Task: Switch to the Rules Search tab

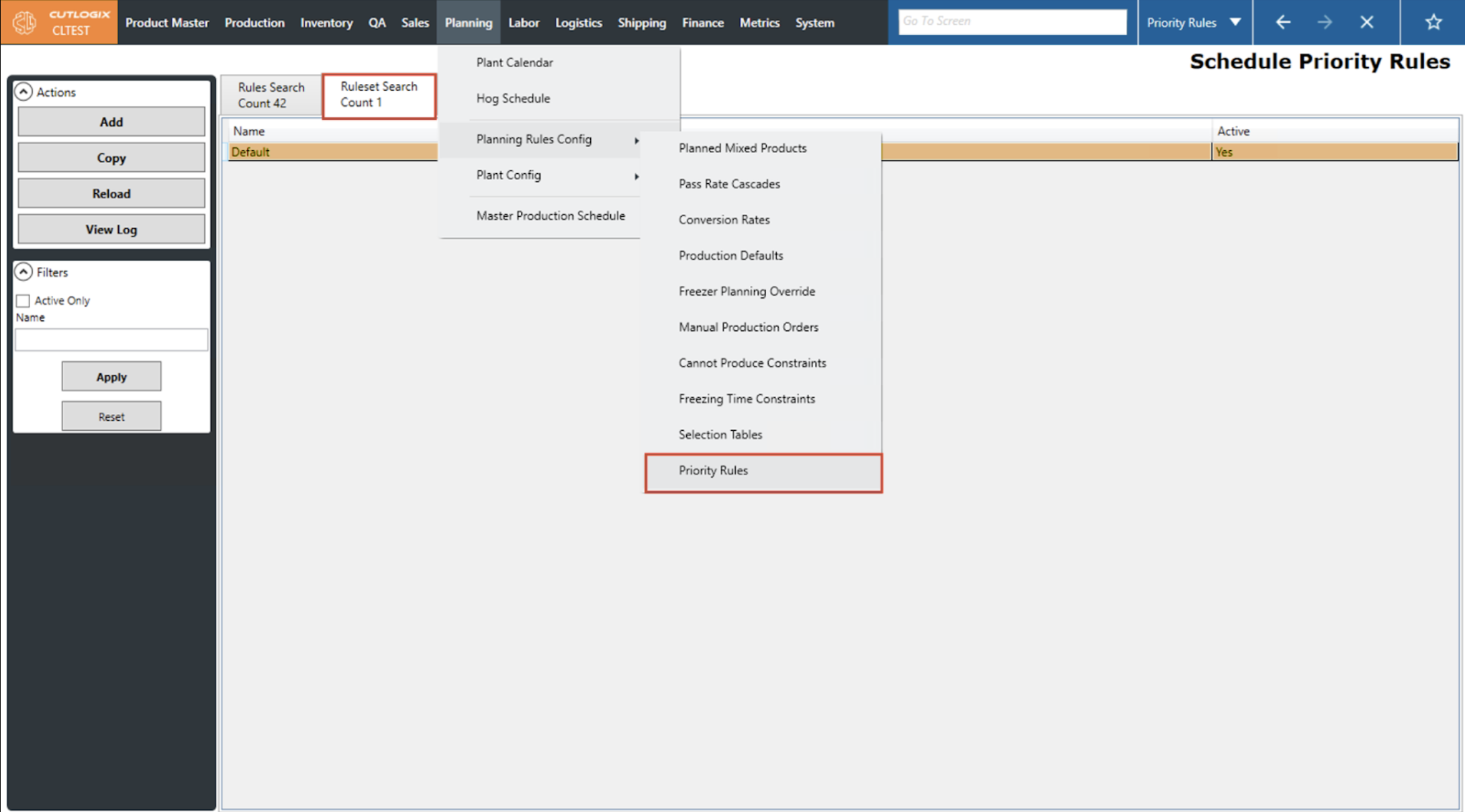Action: pyautogui.click(x=271, y=95)
